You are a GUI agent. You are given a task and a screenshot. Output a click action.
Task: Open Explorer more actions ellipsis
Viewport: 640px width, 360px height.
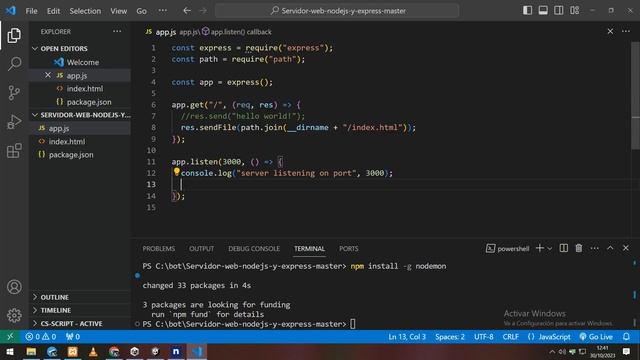point(117,31)
